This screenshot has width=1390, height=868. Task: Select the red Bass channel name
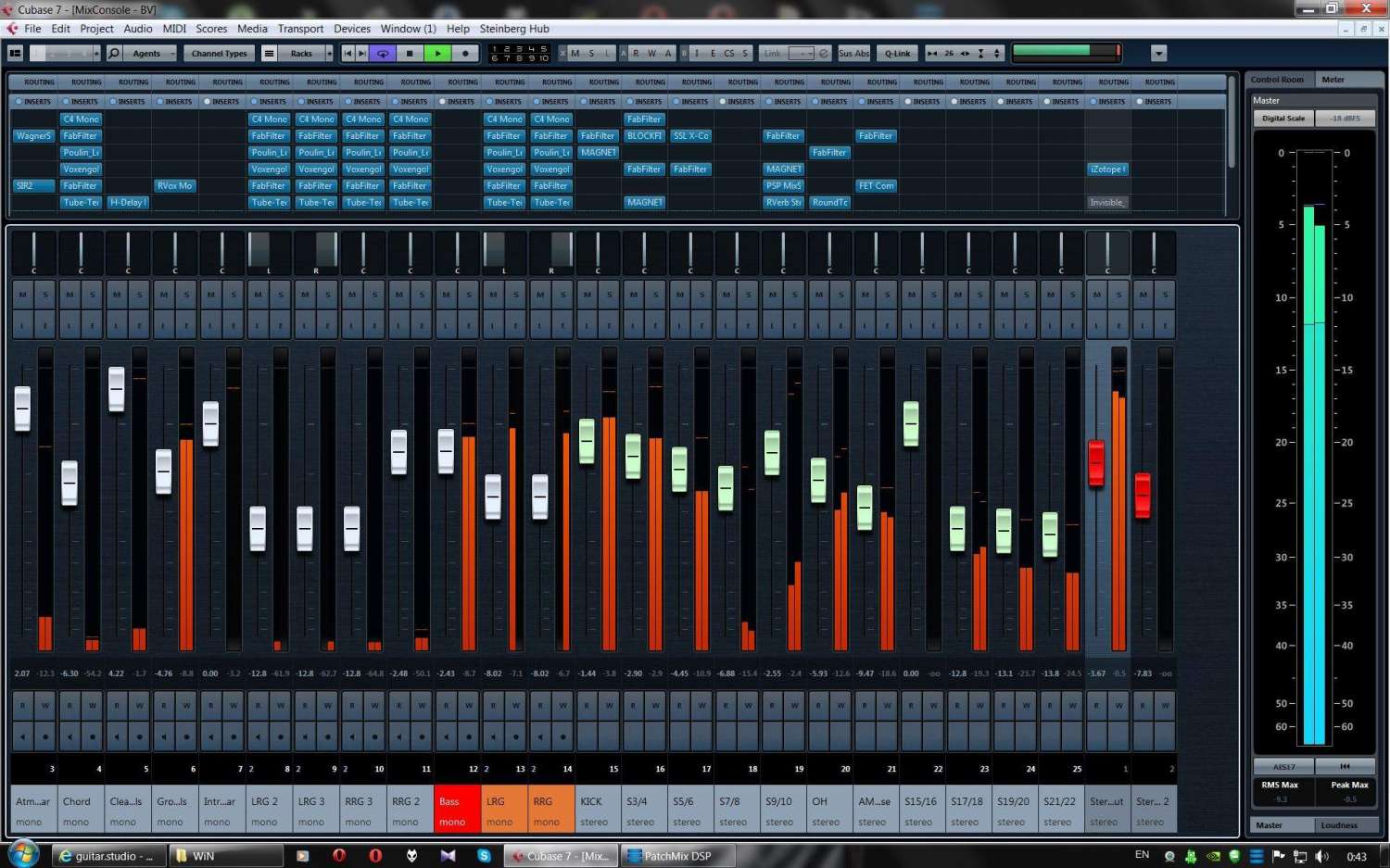click(x=457, y=809)
